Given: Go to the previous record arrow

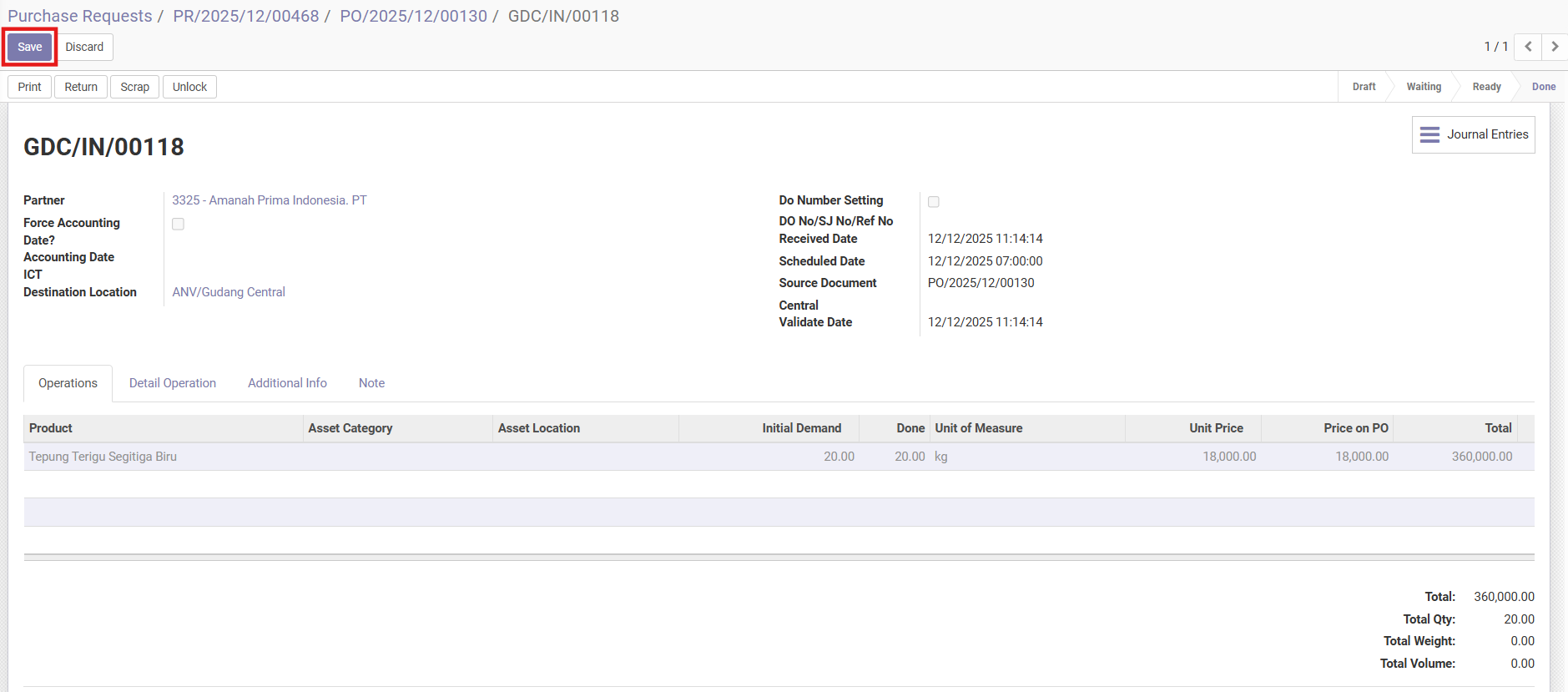Looking at the screenshot, I should (1528, 47).
